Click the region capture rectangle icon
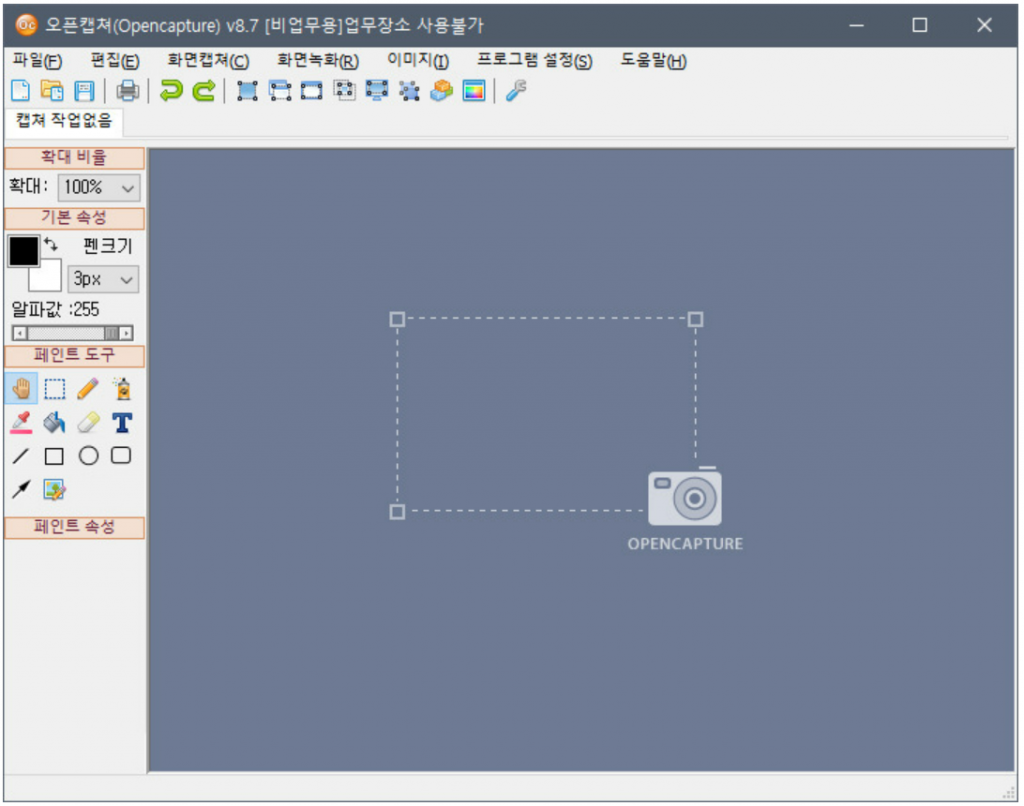Image resolution: width=1024 pixels, height=806 pixels. click(x=312, y=90)
